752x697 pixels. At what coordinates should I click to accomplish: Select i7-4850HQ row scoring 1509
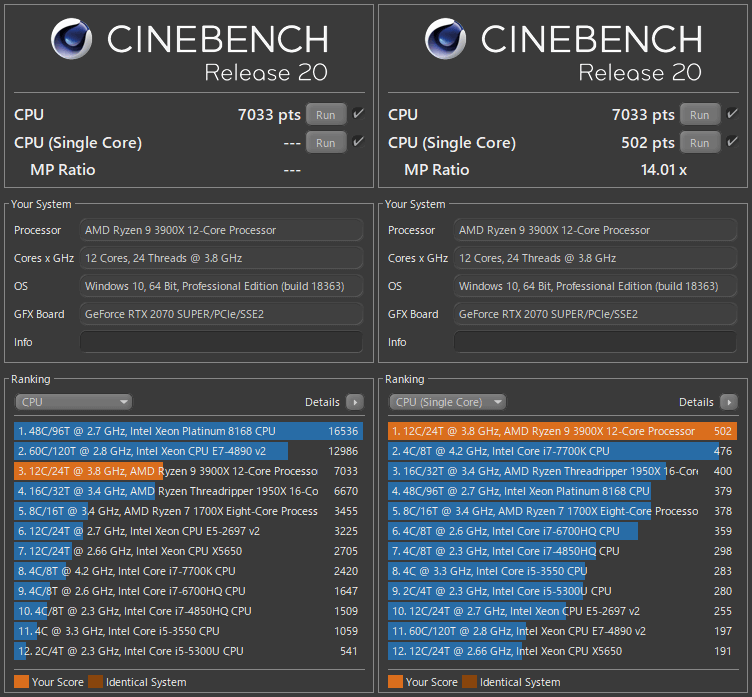[188, 611]
